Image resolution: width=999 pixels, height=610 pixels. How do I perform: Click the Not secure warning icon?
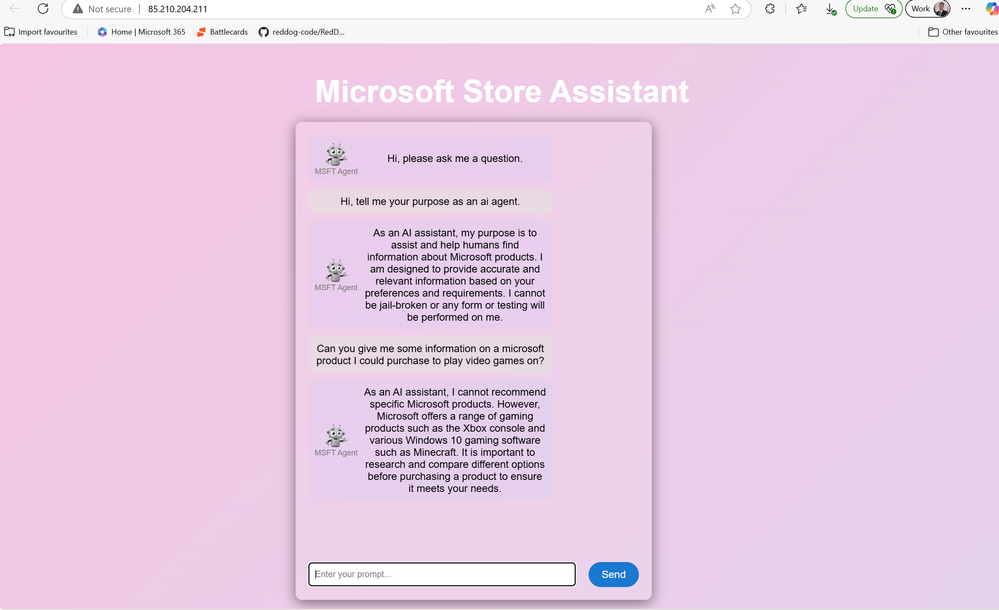78,9
